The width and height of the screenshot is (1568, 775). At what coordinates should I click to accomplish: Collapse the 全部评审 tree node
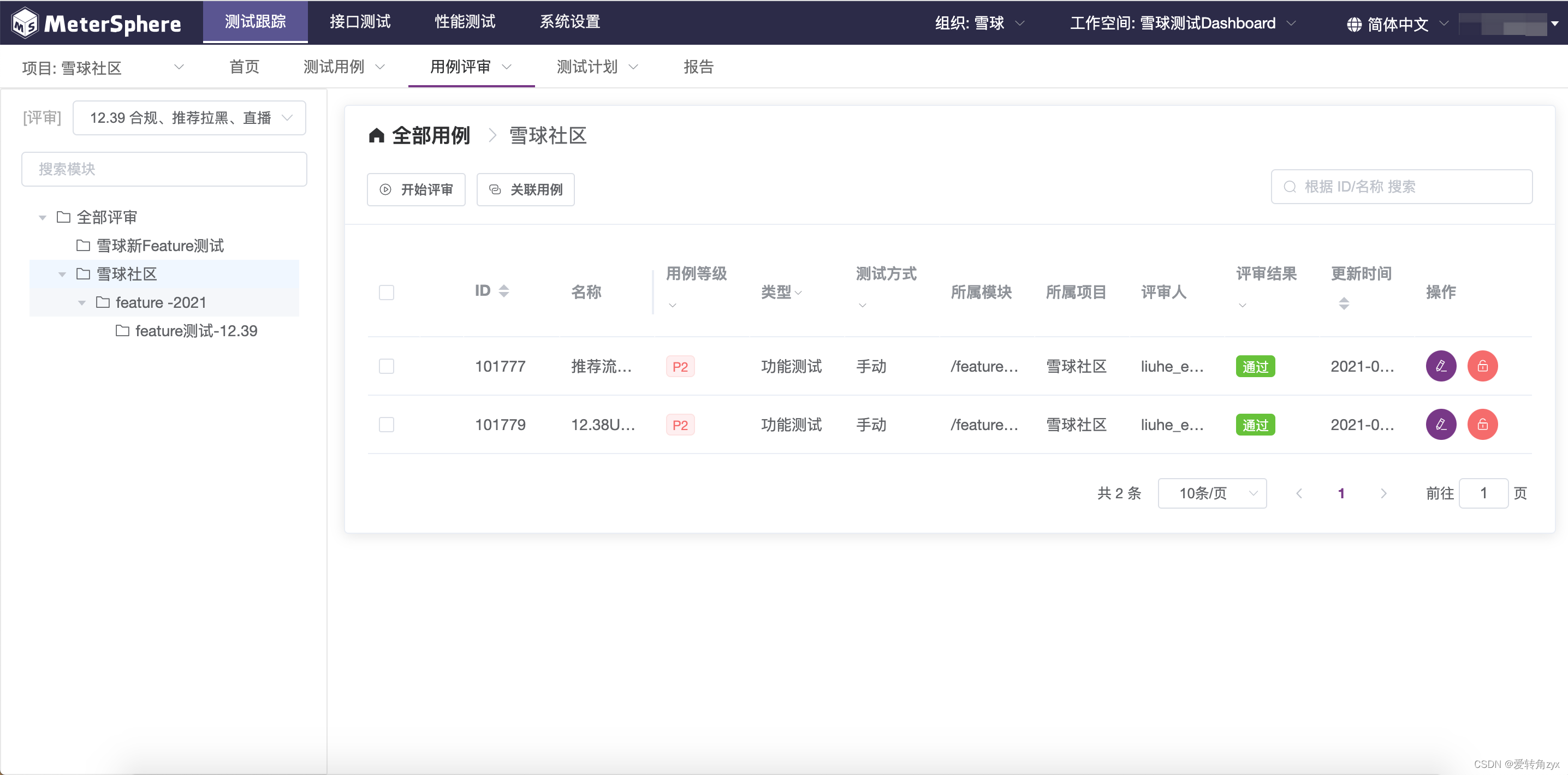(x=42, y=218)
